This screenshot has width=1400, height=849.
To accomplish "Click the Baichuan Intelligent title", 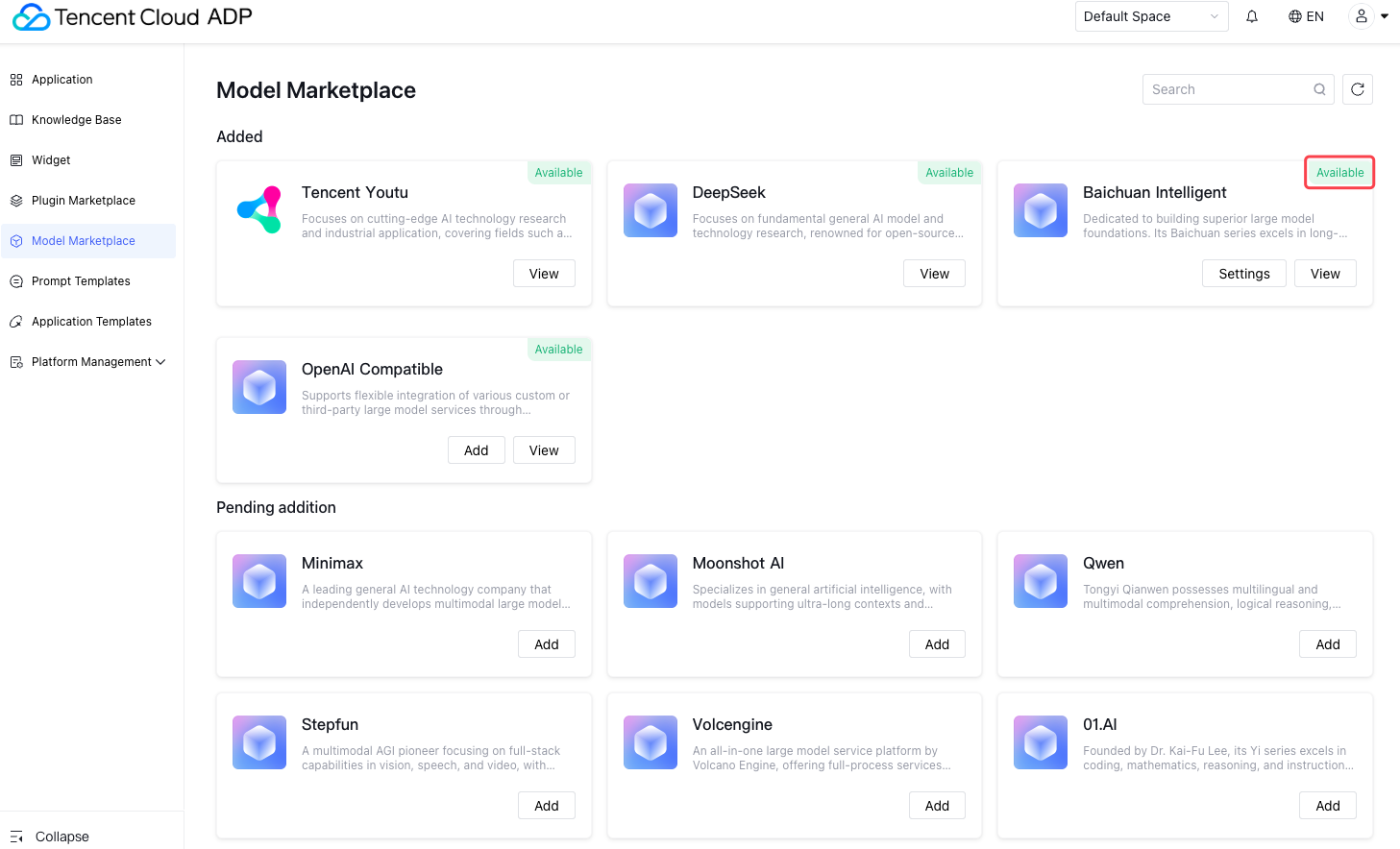I will [1155, 192].
